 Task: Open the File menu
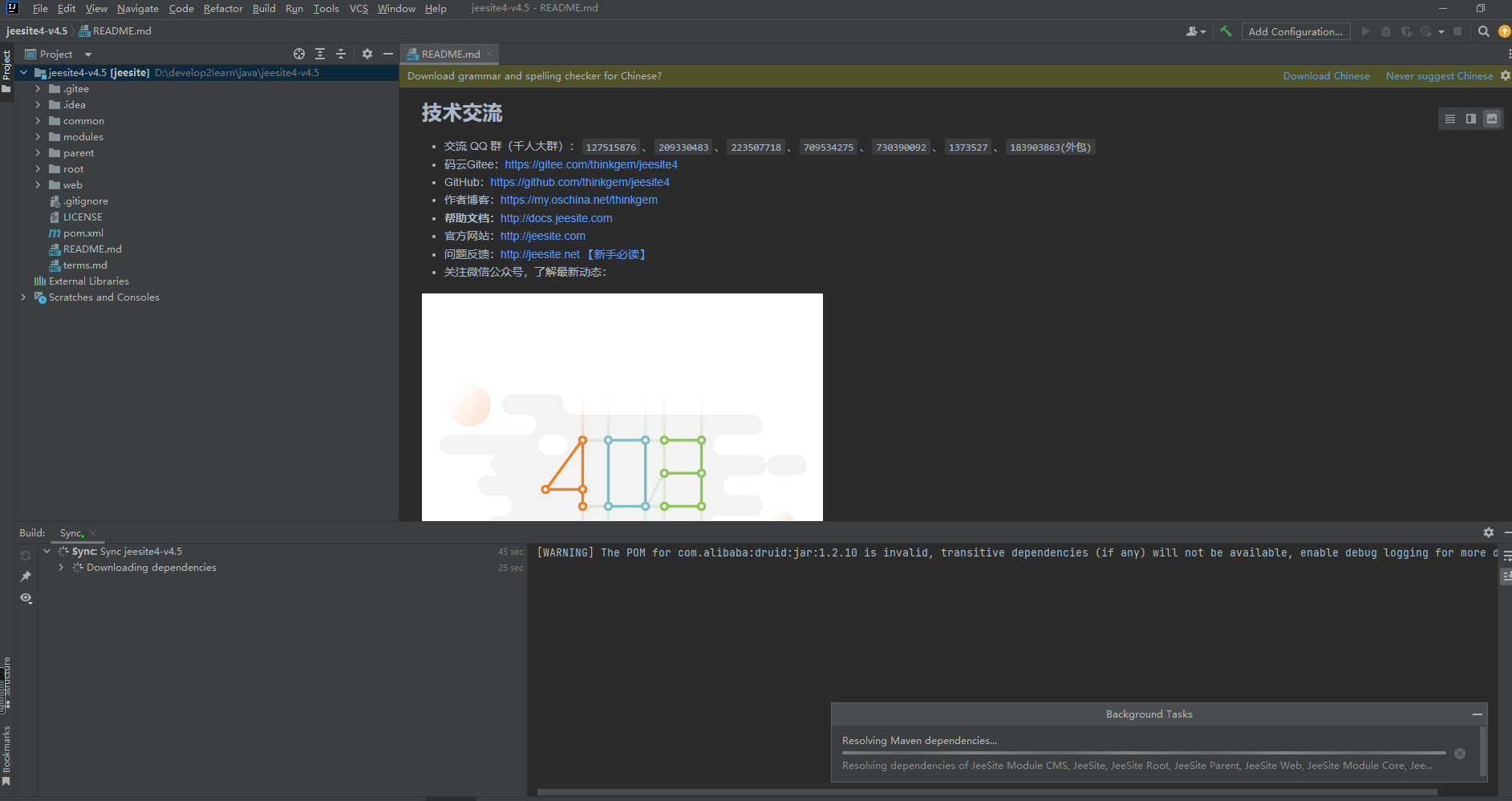point(40,8)
